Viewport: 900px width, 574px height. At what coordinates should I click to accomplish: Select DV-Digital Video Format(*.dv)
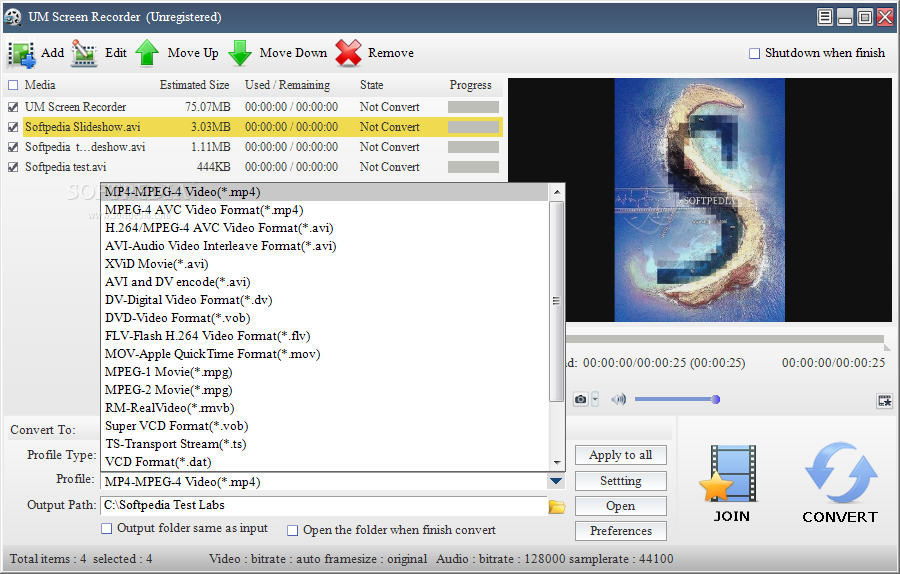(x=325, y=300)
